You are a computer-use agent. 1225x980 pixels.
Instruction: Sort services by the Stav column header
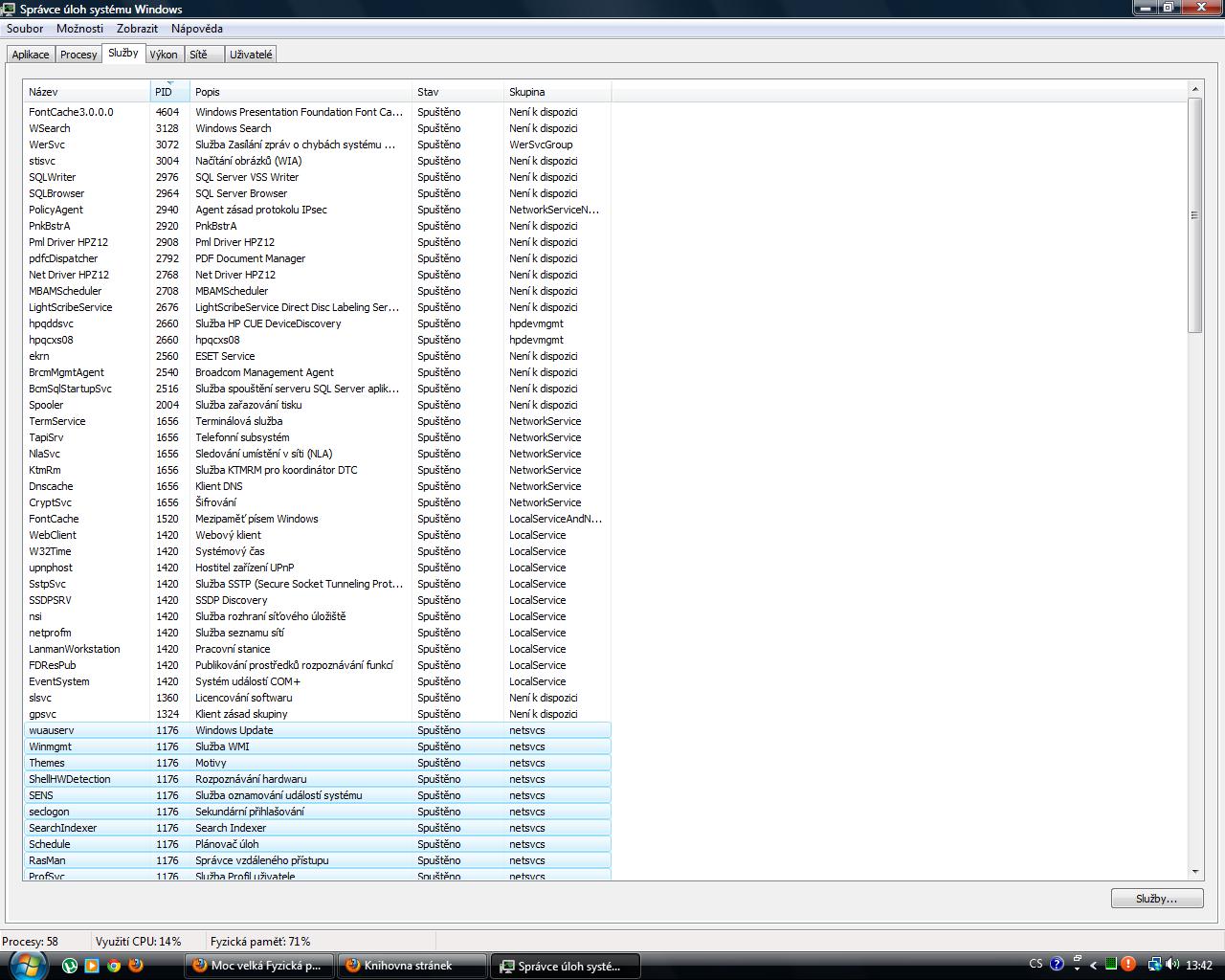[457, 92]
